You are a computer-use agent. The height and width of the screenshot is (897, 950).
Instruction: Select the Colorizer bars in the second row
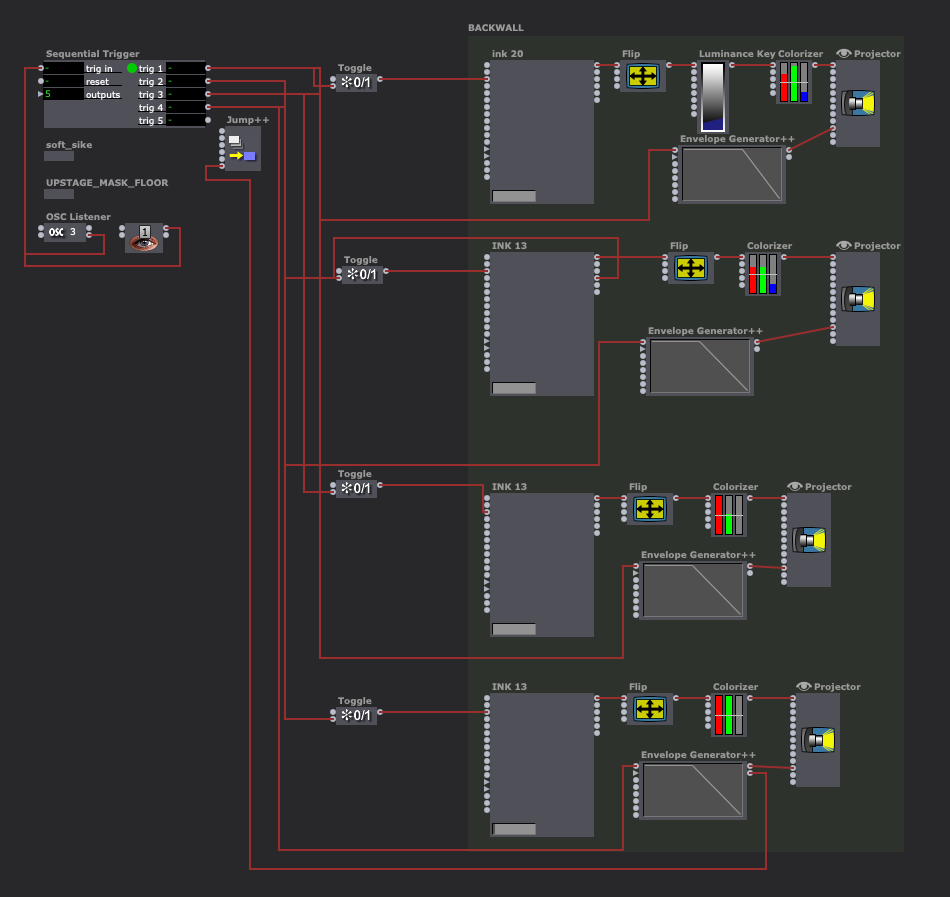point(763,274)
